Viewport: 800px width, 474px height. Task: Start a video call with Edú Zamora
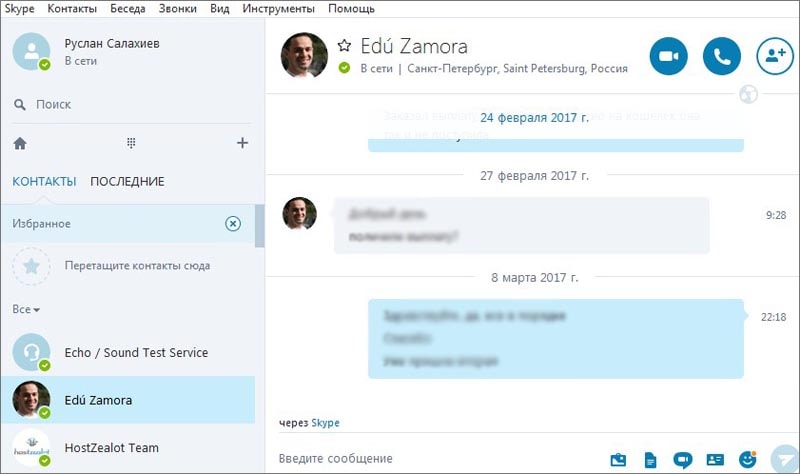pyautogui.click(x=668, y=56)
